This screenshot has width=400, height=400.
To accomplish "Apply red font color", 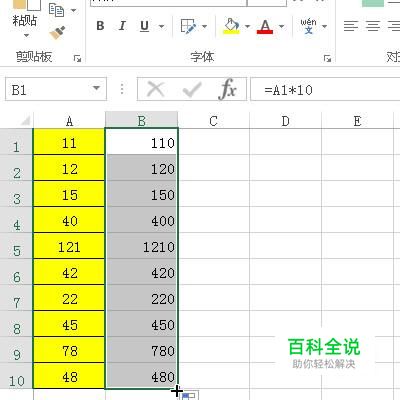I will point(265,26).
